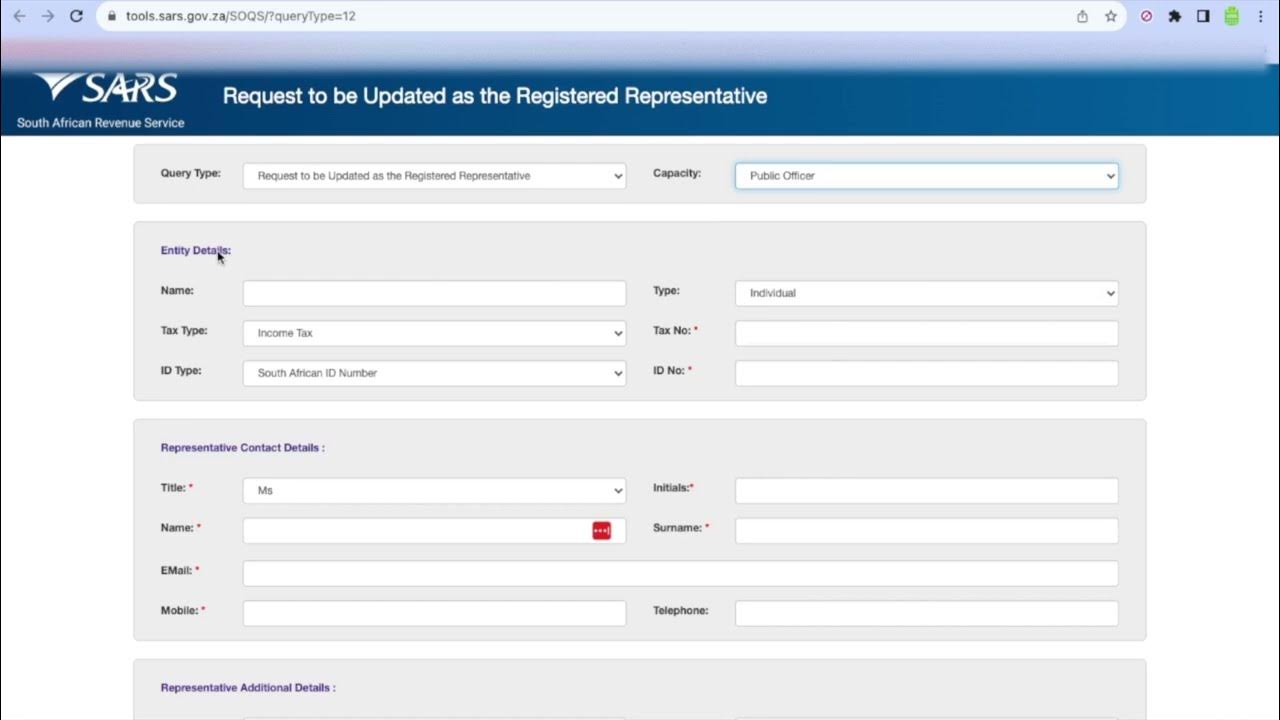Open the Title dropdown showing Ms
This screenshot has height=720, width=1280.
point(434,491)
